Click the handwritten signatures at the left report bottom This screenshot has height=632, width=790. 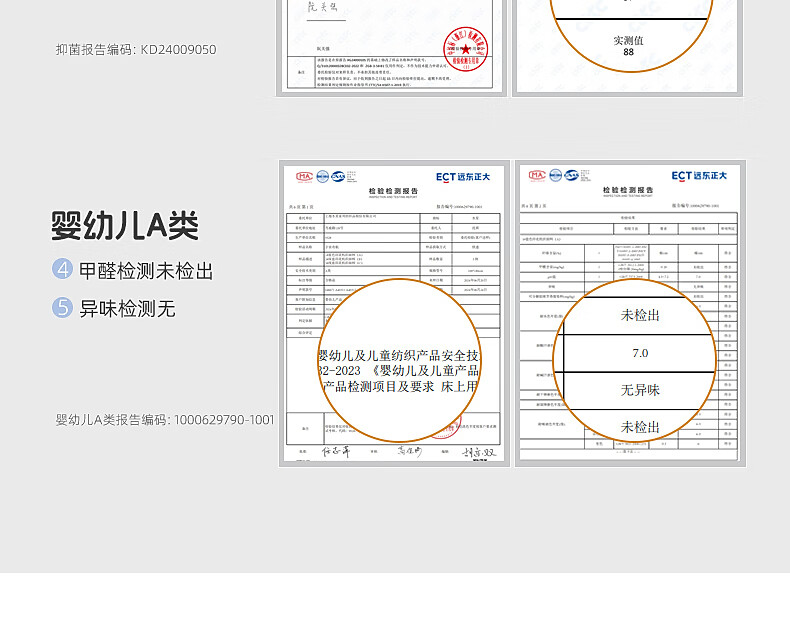click(x=408, y=452)
